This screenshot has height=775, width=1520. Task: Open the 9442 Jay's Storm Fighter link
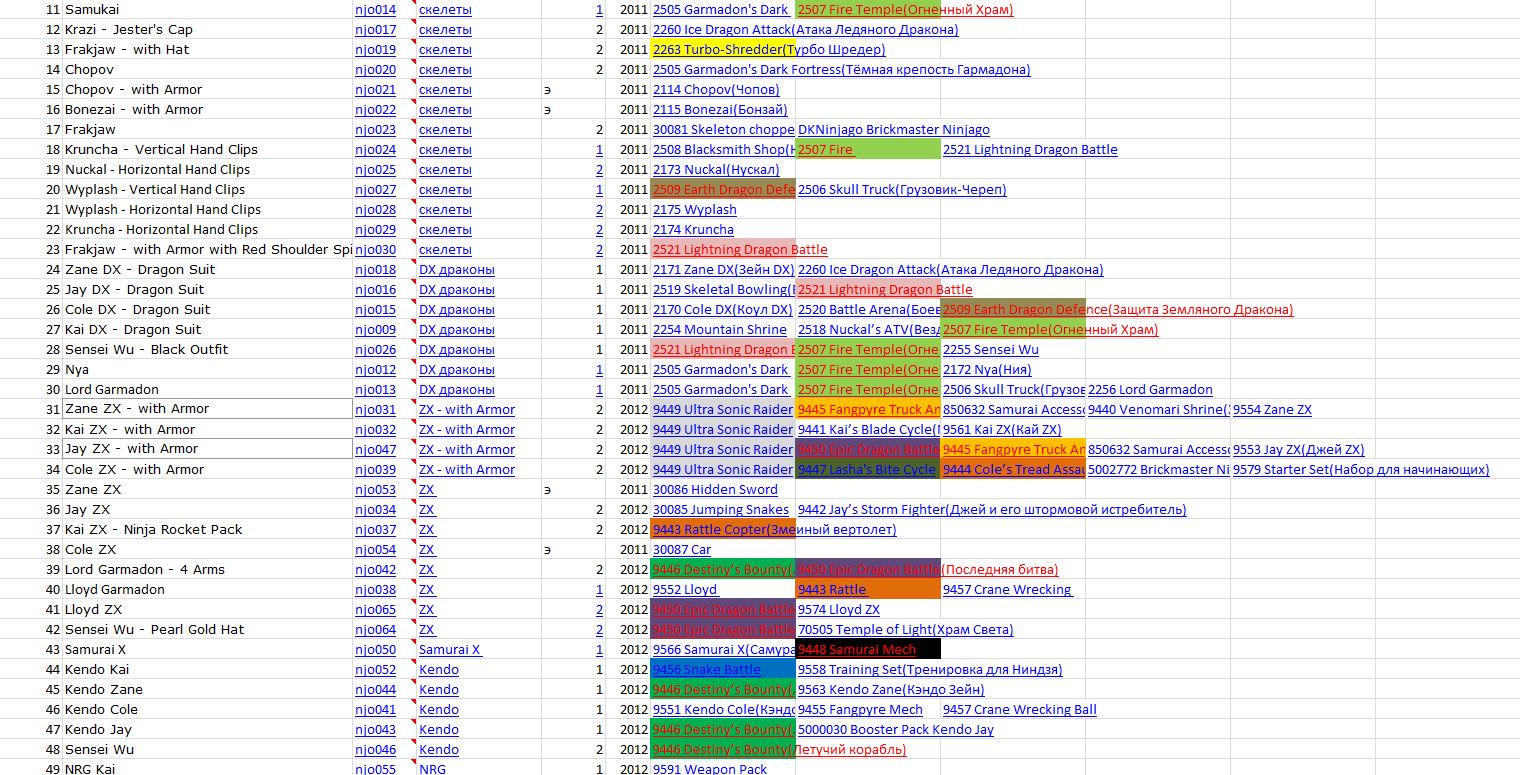pos(992,510)
